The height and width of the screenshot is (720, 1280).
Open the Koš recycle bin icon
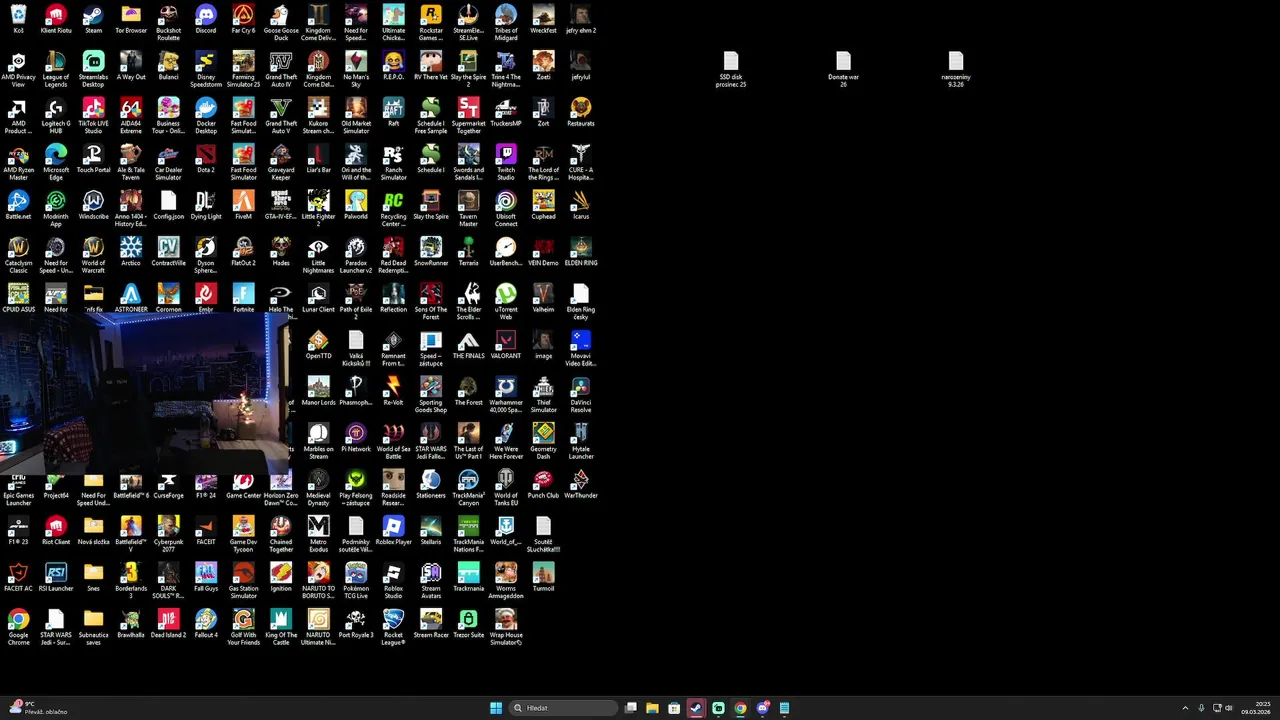(18, 19)
